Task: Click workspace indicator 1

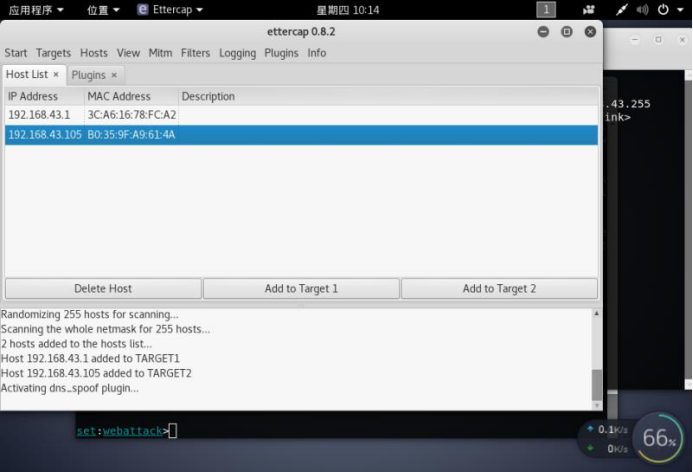Action: click(x=546, y=10)
